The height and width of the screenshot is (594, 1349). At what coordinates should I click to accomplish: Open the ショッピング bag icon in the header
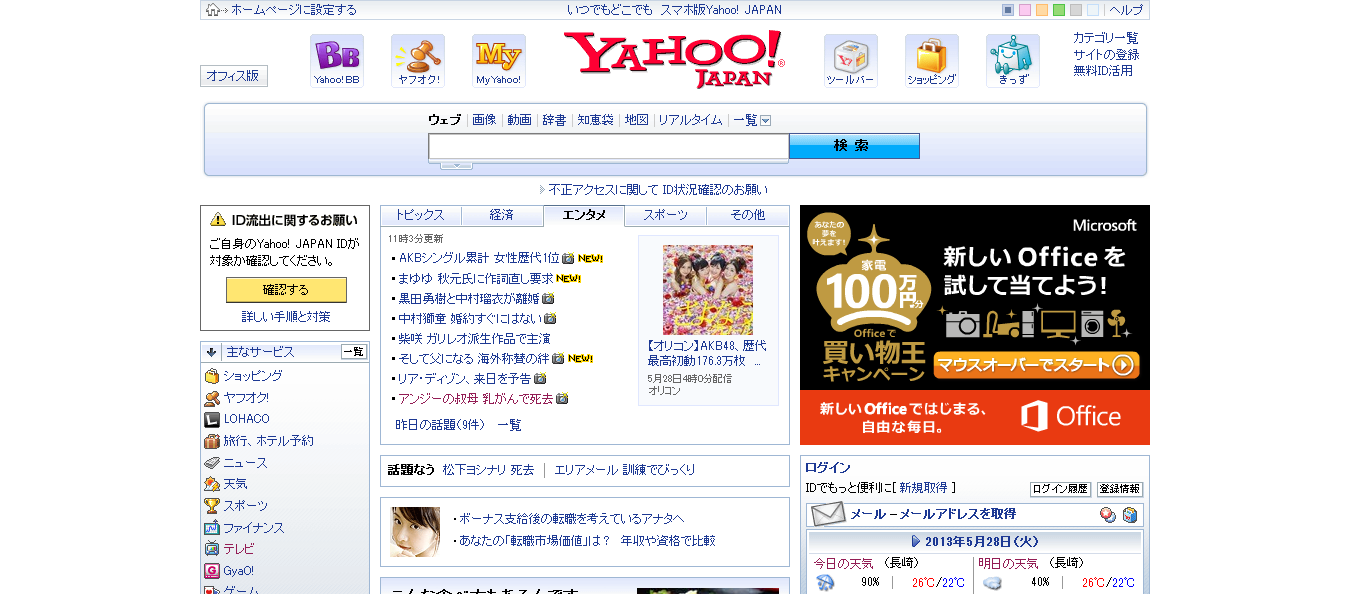click(932, 61)
